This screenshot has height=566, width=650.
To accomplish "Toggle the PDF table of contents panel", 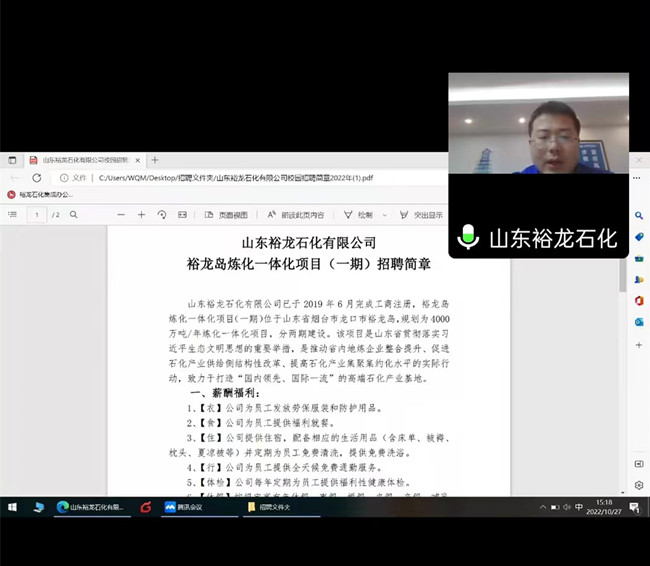I will (x=13, y=215).
